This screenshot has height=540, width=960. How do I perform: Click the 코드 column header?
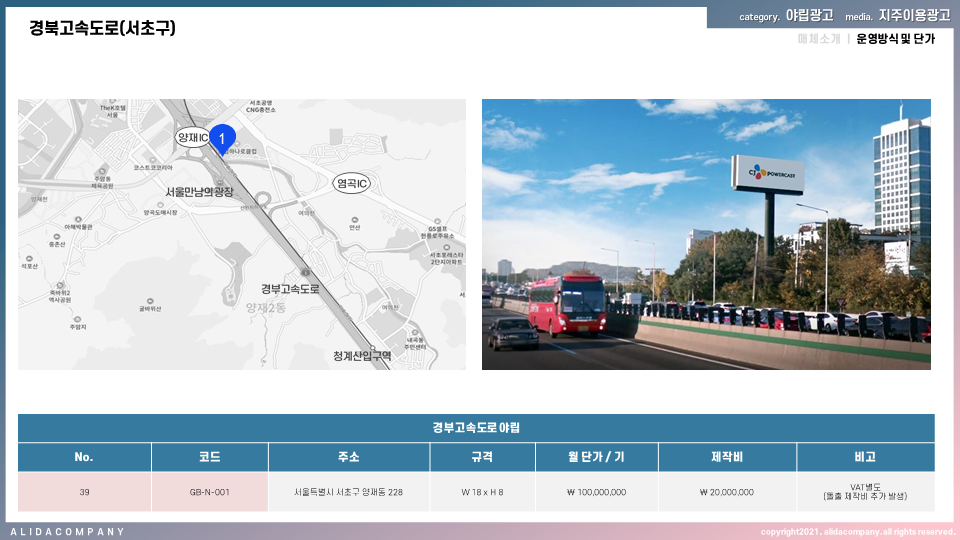tap(210, 457)
